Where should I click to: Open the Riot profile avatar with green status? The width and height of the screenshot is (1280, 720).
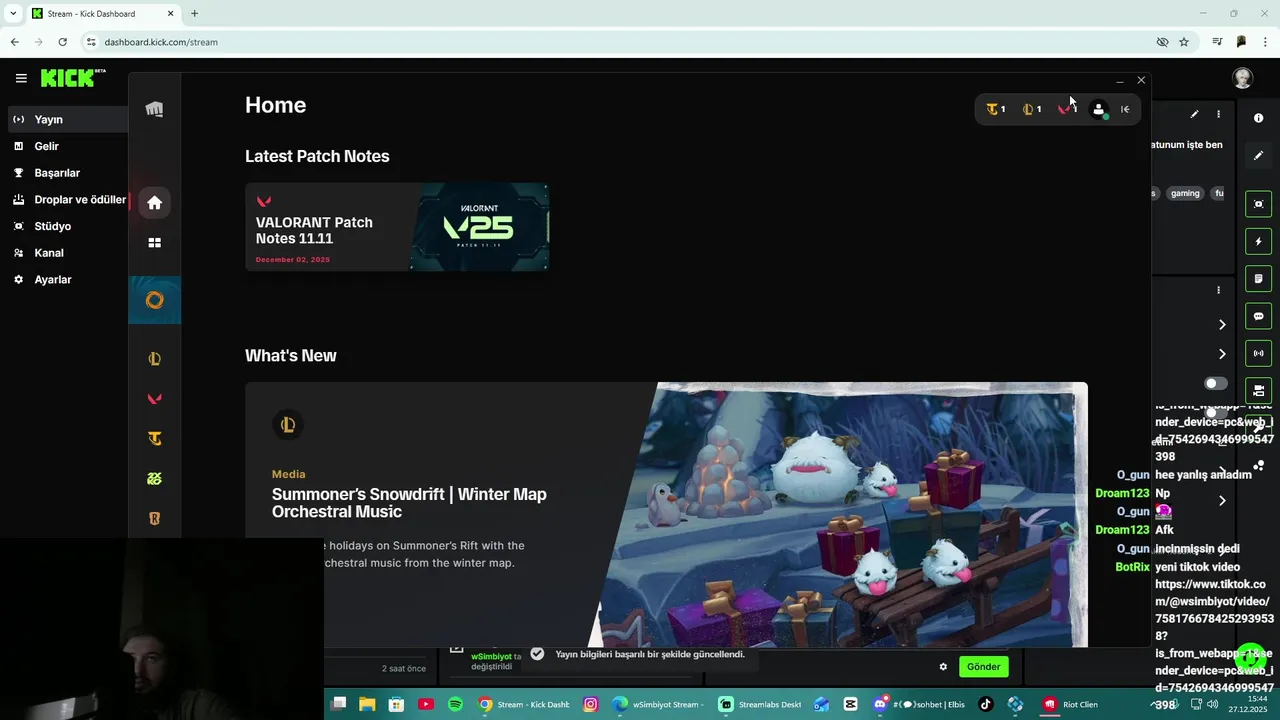(x=1099, y=110)
